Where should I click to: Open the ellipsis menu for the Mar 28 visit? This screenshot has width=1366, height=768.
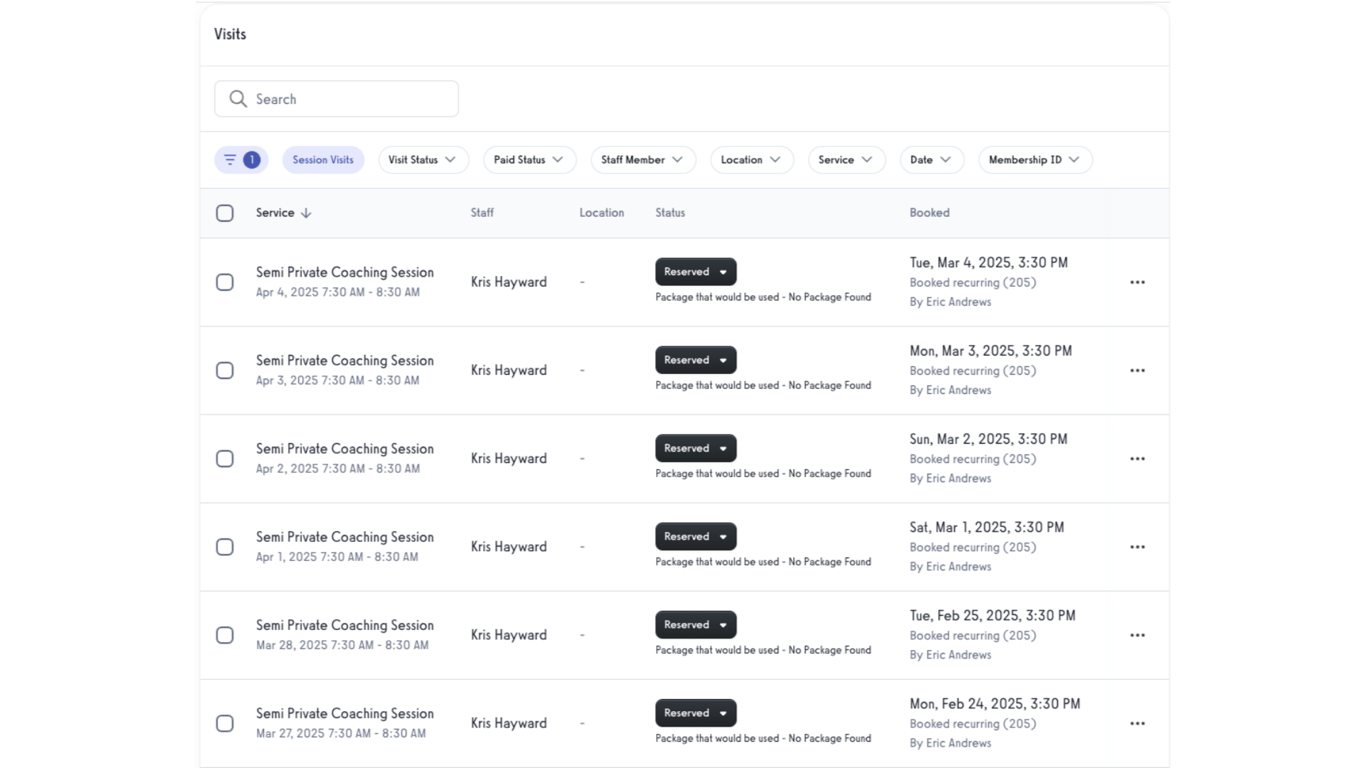(x=1137, y=634)
